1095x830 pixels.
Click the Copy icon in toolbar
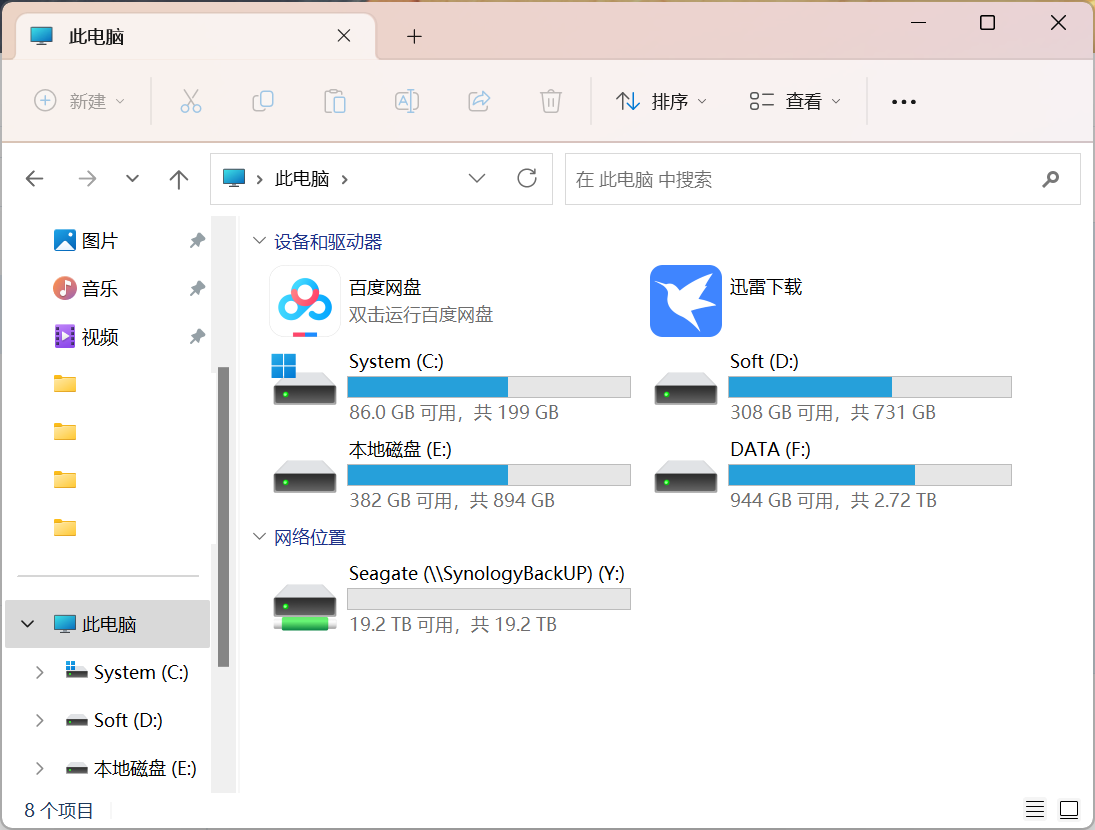tap(263, 101)
